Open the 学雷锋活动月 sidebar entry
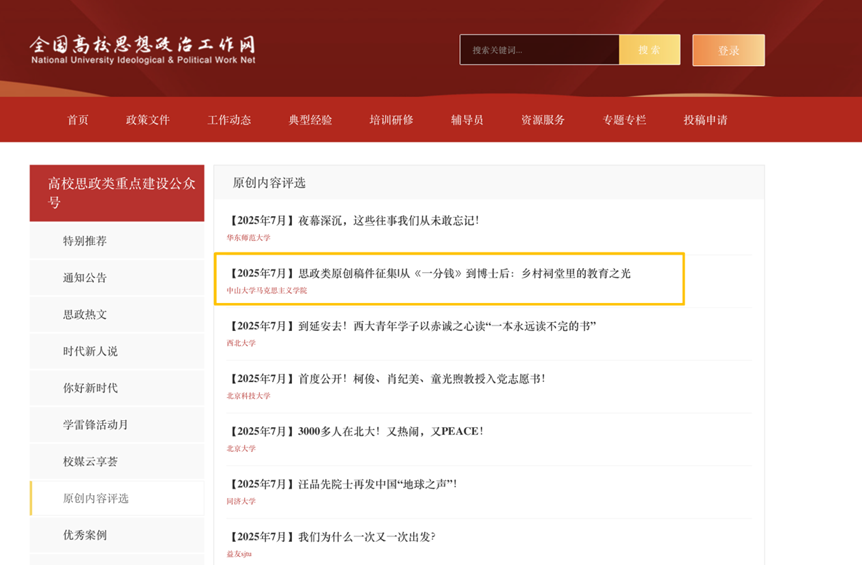The image size is (862, 565). coord(95,425)
